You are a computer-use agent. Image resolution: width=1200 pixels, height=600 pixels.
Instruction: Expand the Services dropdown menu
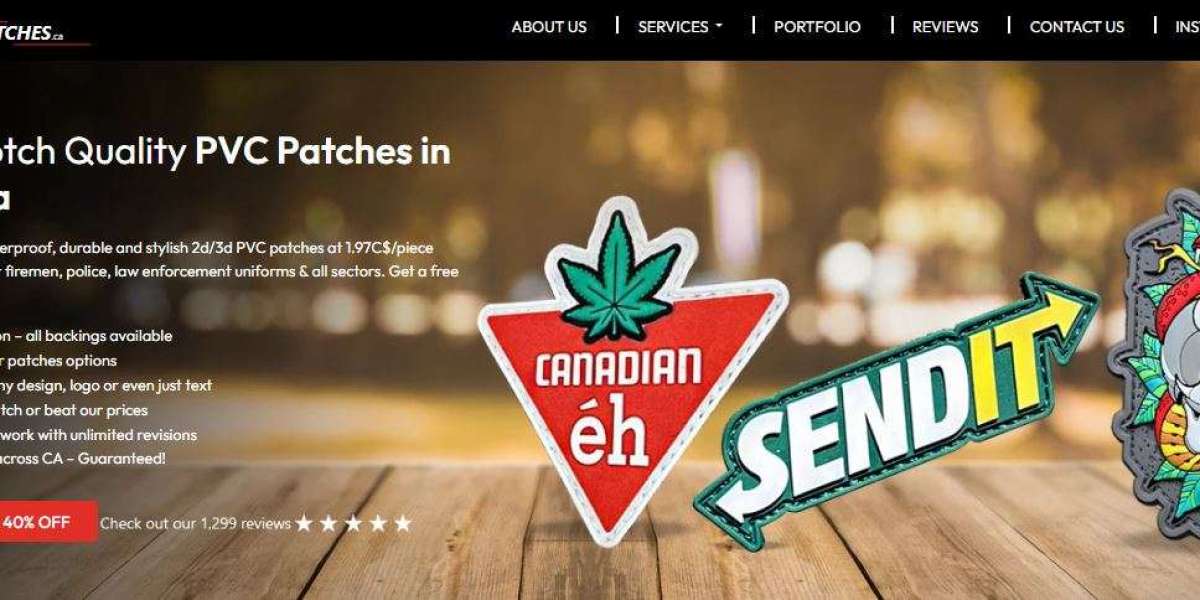[680, 27]
